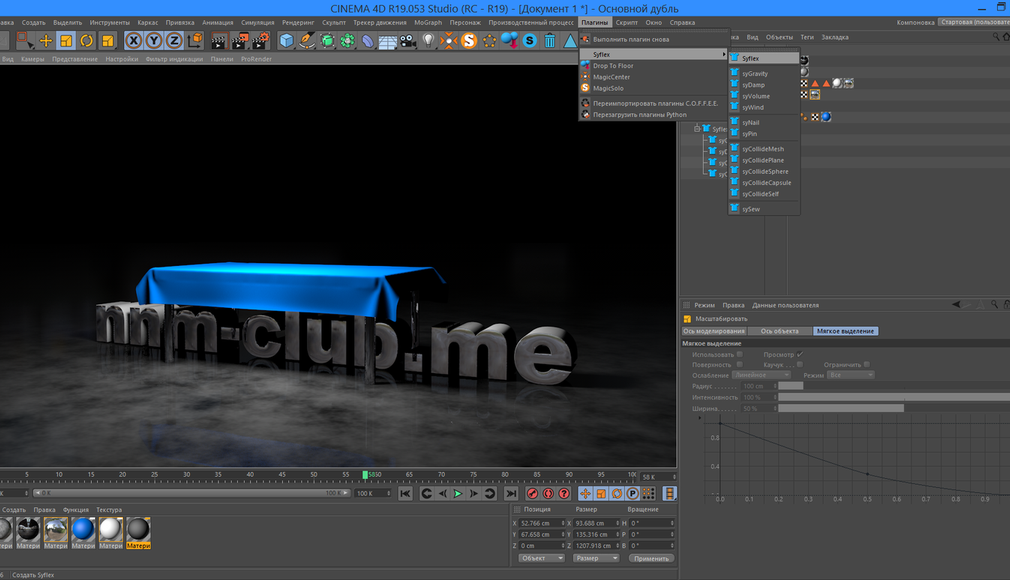Image resolution: width=1010 pixels, height=580 pixels.
Task: Activate the Scale tool in toolbar
Action: tap(66, 41)
